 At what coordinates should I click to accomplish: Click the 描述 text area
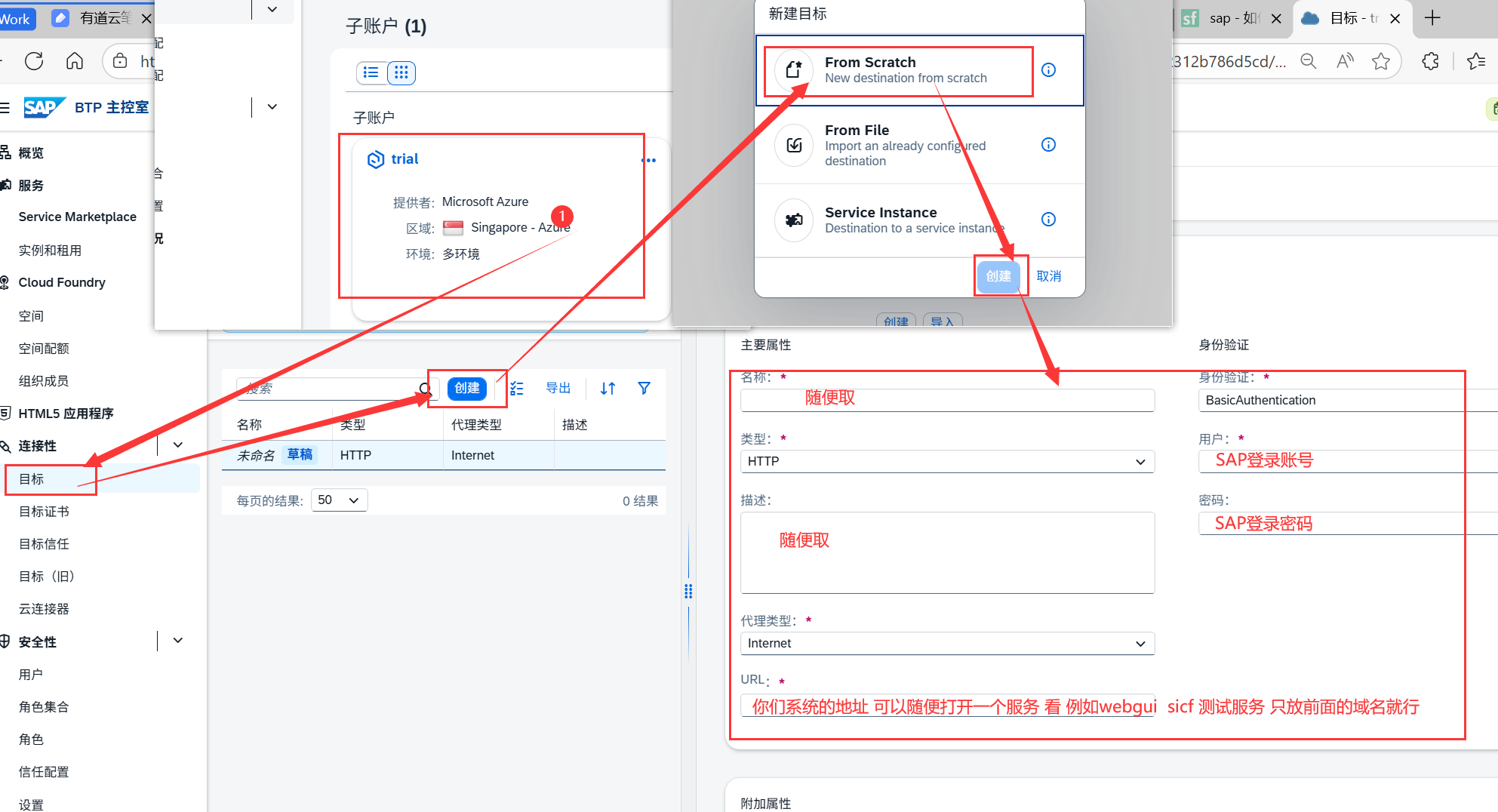(947, 552)
